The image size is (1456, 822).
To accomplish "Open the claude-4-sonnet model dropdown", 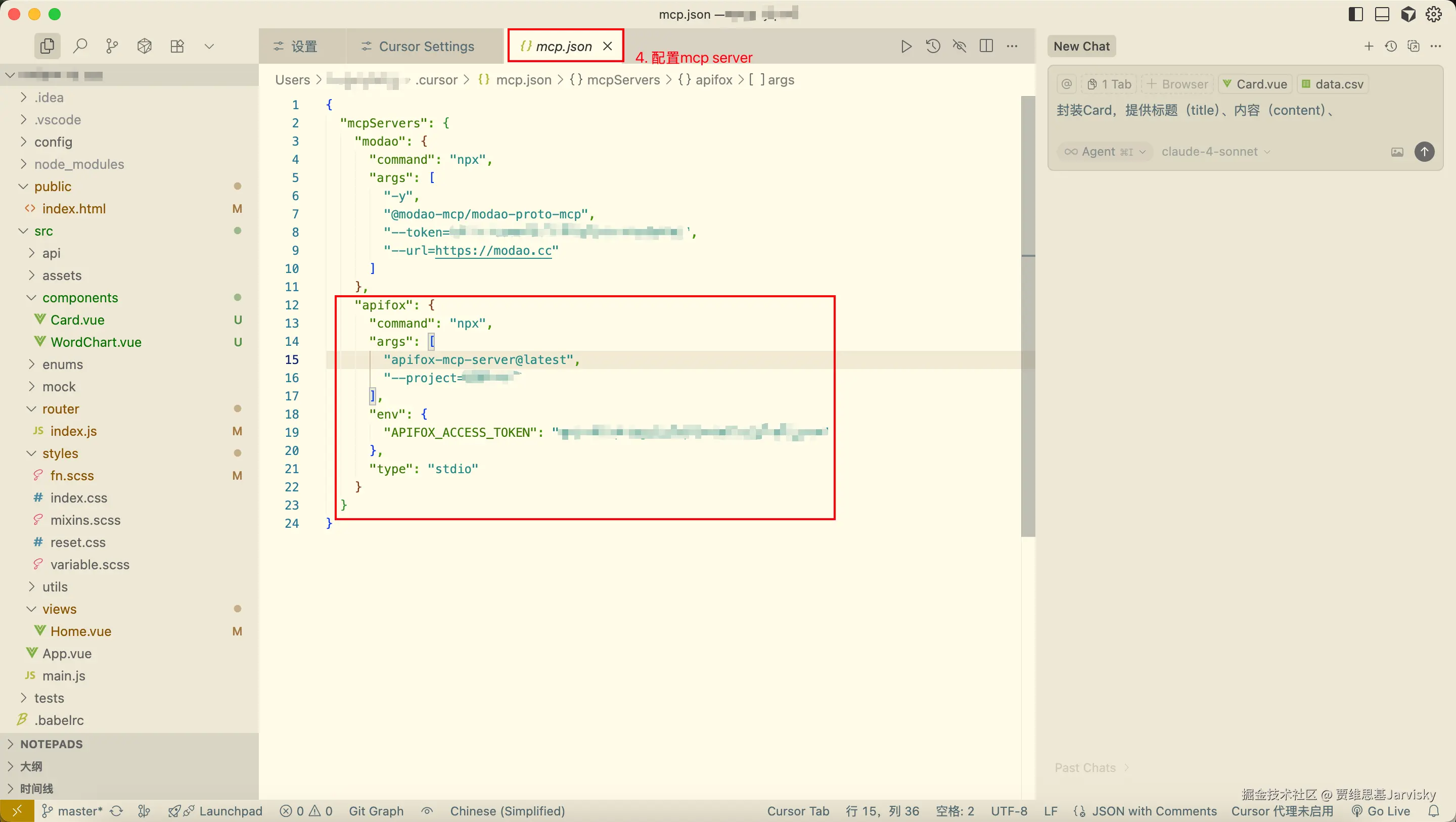I will tap(1215, 152).
